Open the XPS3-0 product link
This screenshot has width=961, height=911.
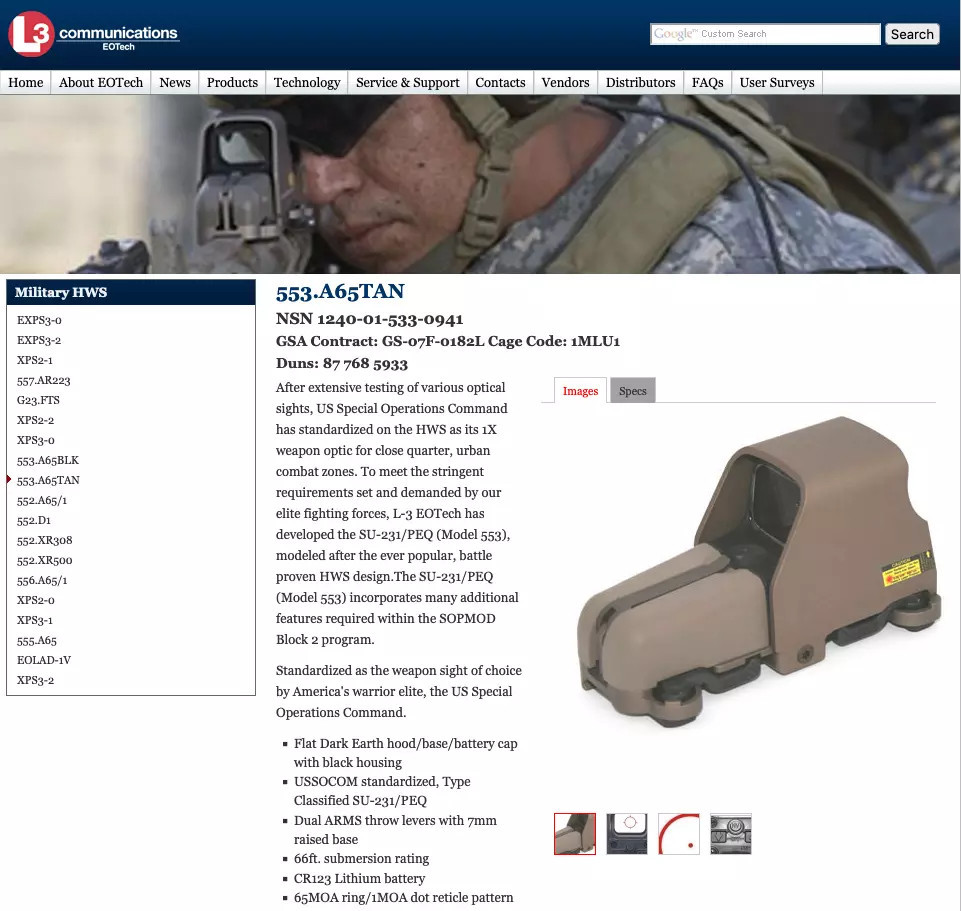pyautogui.click(x=36, y=440)
